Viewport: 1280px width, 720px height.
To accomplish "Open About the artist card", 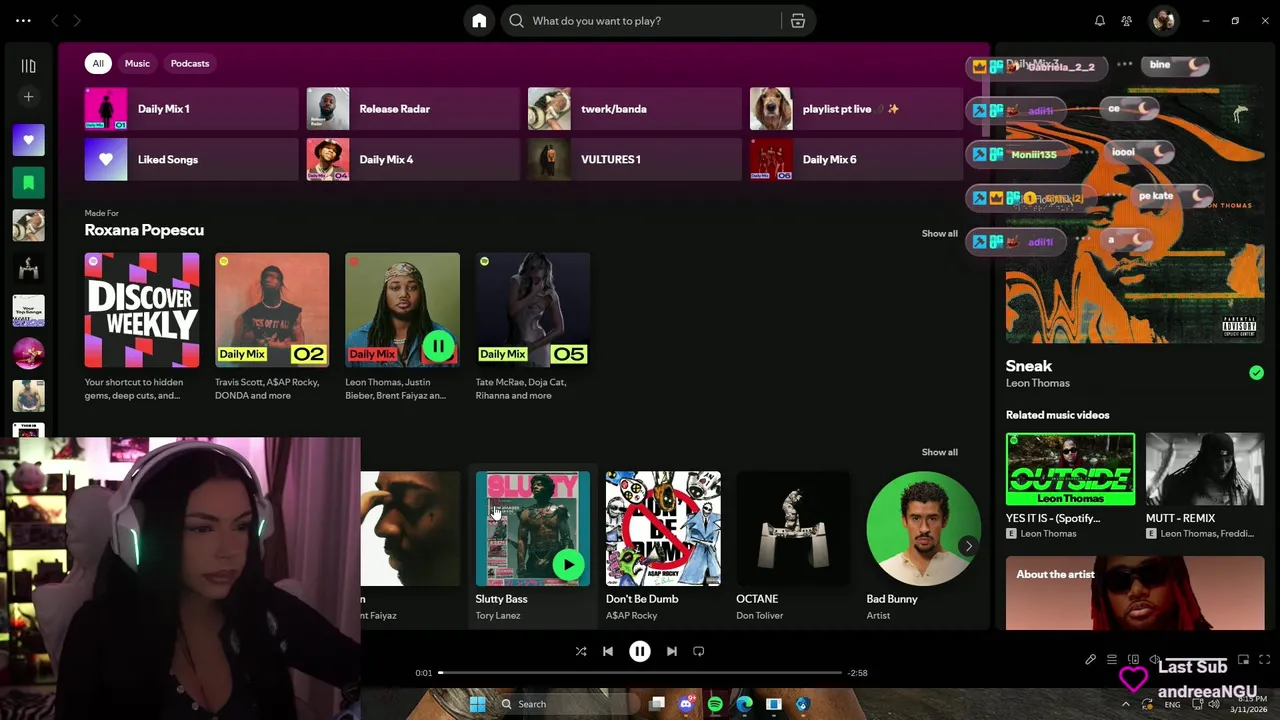I will click(1135, 594).
